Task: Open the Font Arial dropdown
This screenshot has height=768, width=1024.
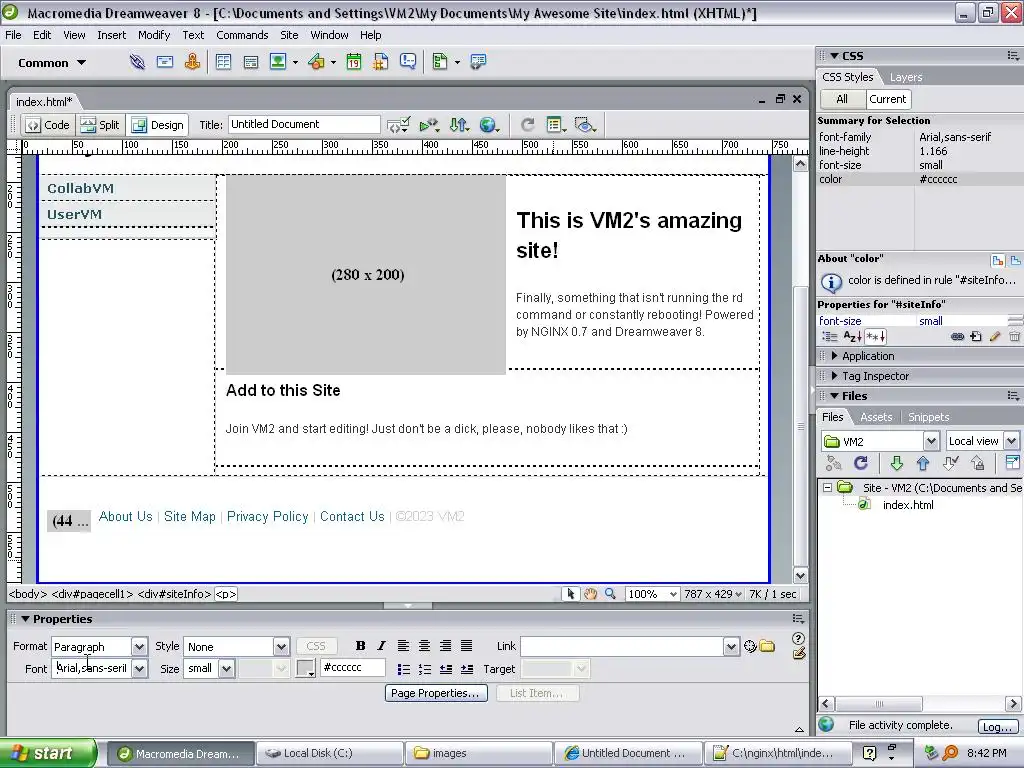Action: tap(139, 669)
